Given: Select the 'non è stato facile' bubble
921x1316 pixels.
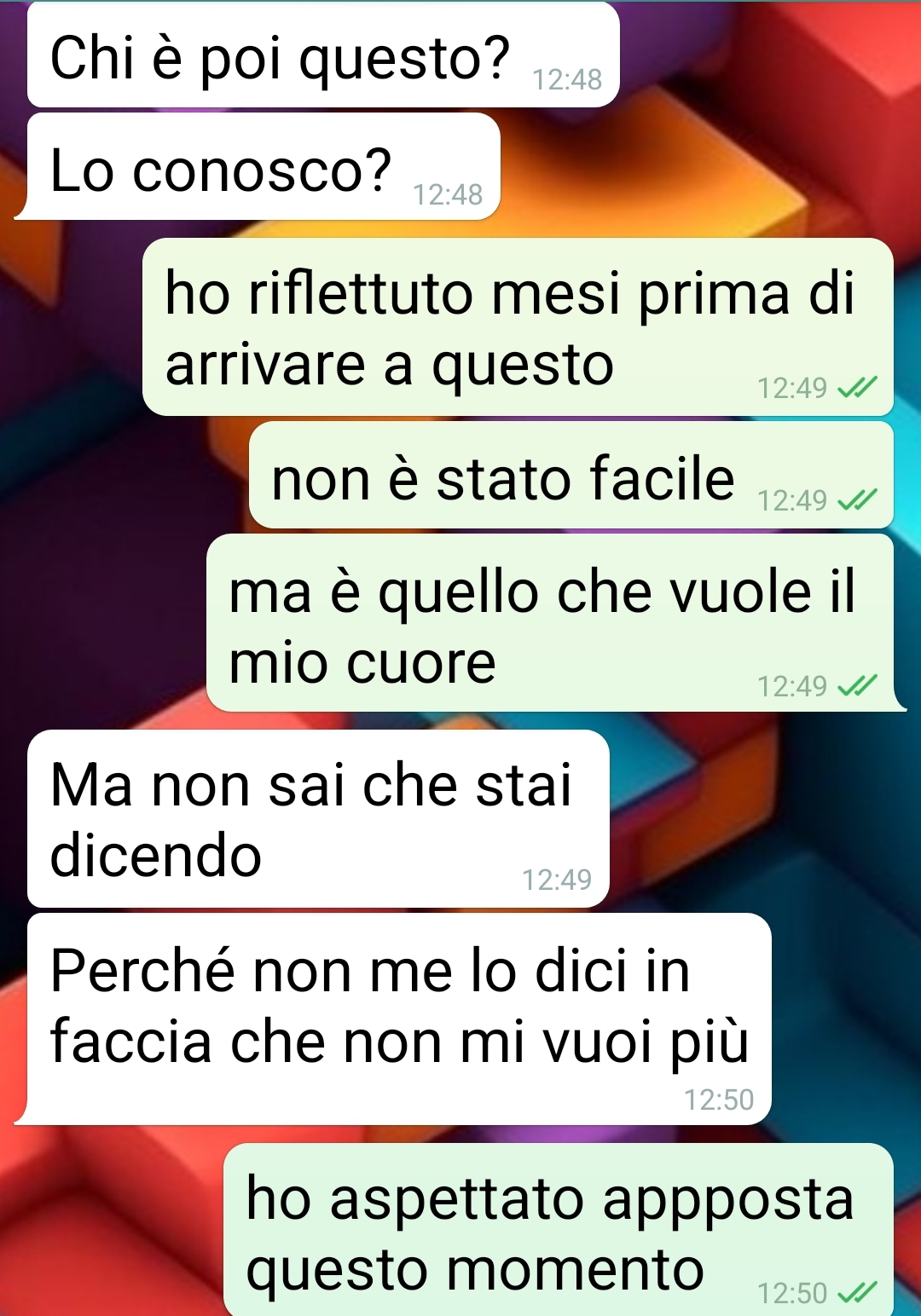Looking at the screenshot, I should [571, 476].
